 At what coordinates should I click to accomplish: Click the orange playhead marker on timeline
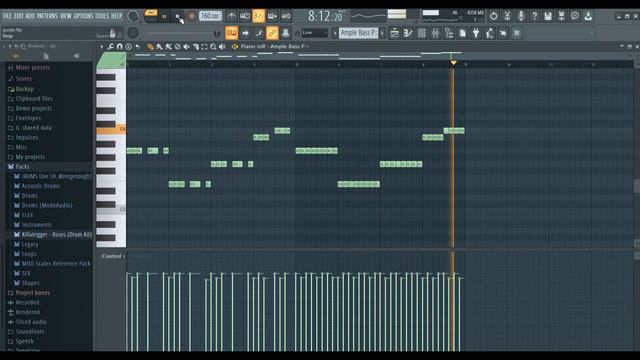(453, 63)
